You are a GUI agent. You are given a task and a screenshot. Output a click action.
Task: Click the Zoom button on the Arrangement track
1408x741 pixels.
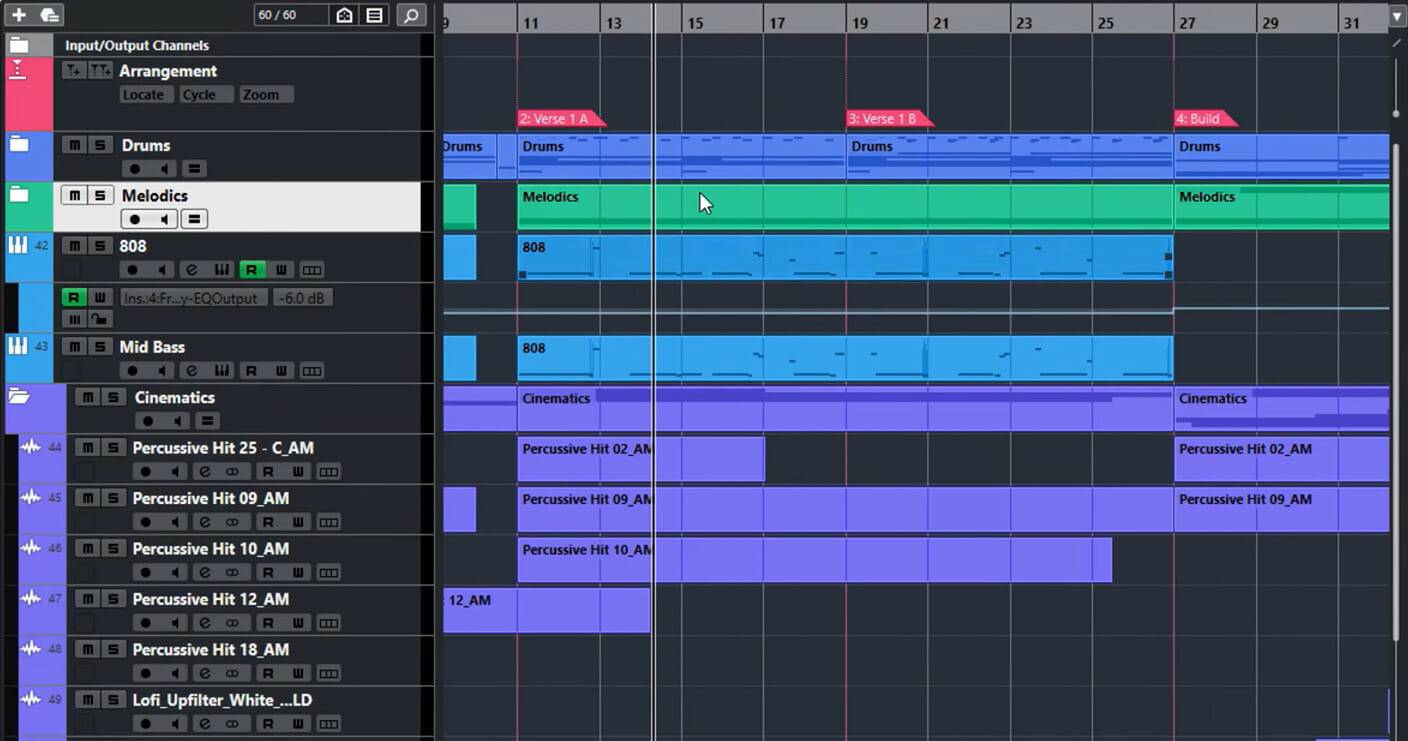coord(263,93)
